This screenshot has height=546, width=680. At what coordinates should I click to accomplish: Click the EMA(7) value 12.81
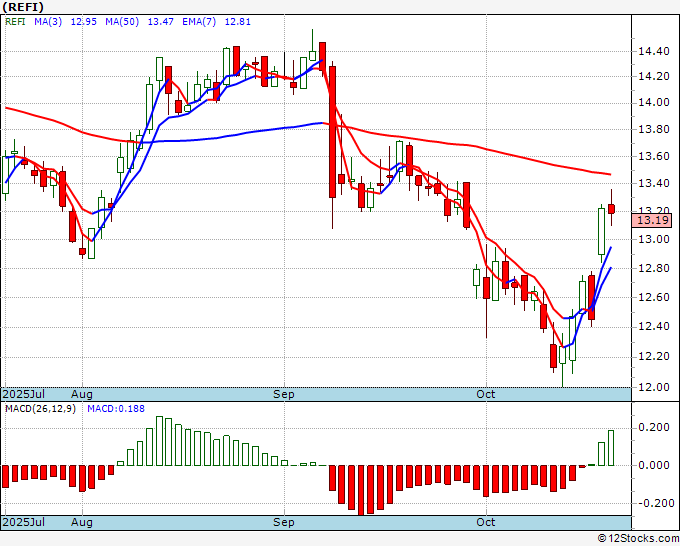[x=237, y=22]
